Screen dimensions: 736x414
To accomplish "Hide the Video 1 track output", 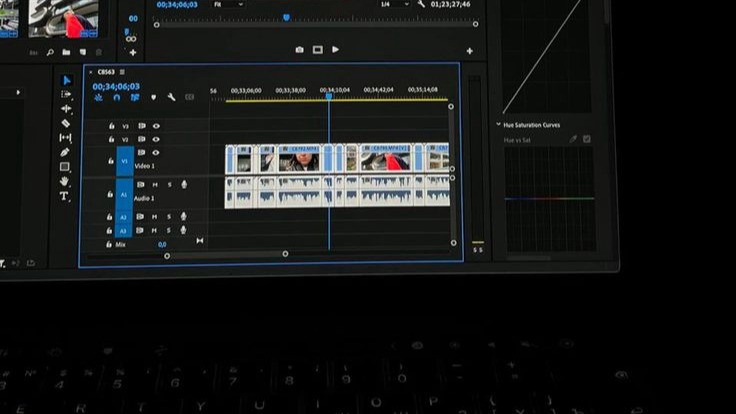I will tap(156, 153).
